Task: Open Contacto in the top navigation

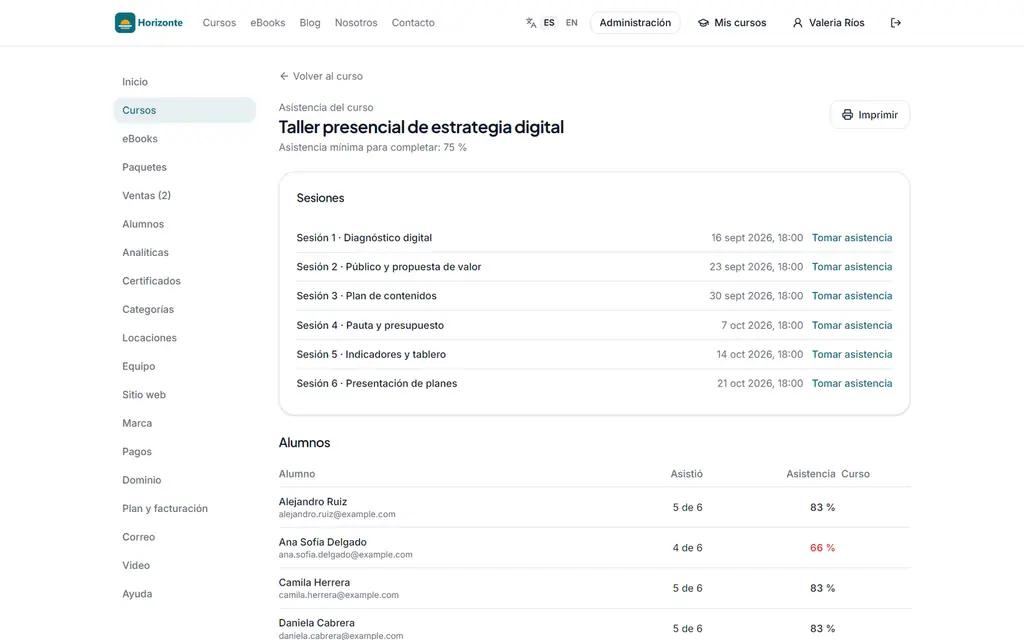Action: tap(413, 23)
